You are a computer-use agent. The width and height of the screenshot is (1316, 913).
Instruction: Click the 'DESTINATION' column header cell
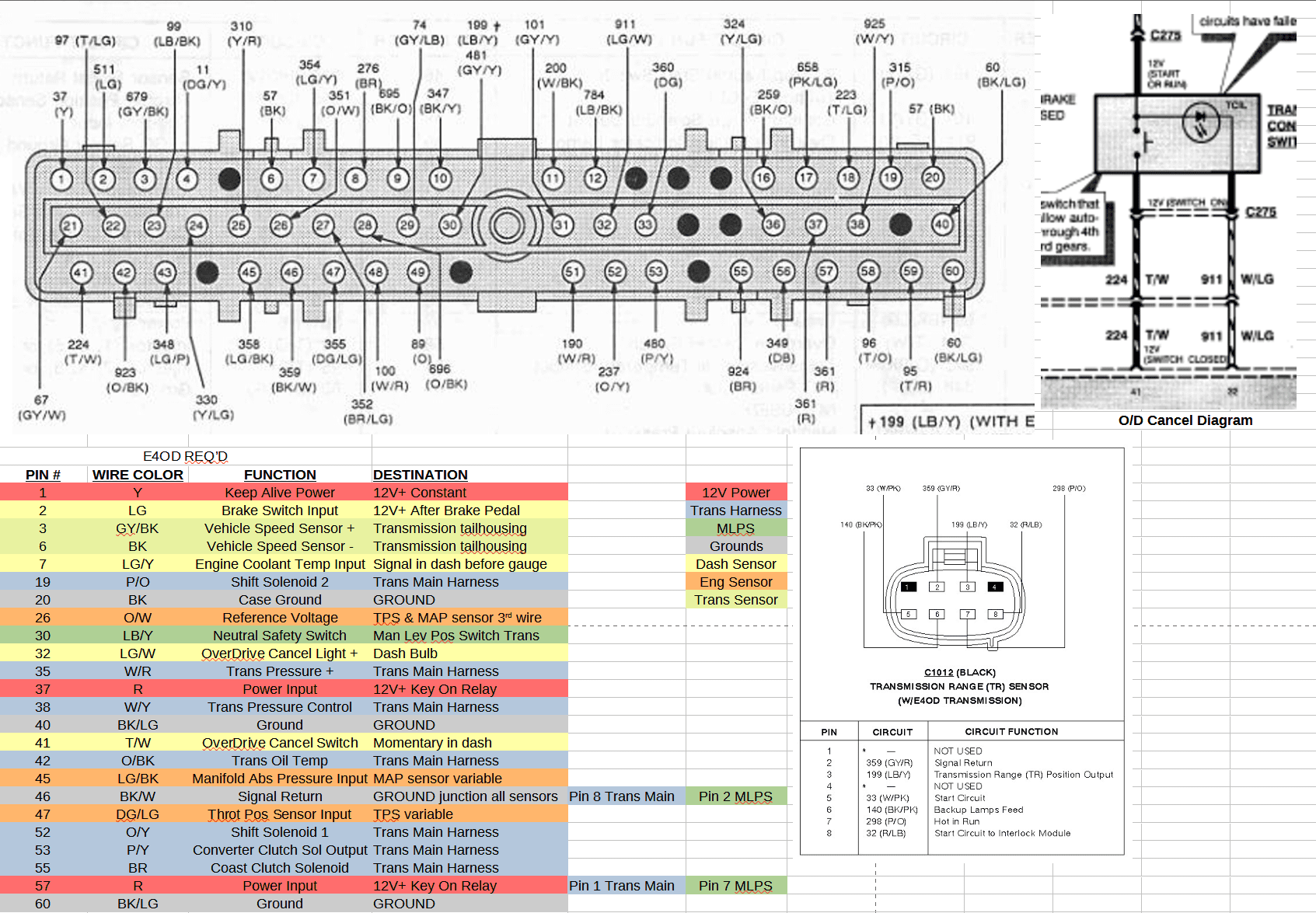470,475
